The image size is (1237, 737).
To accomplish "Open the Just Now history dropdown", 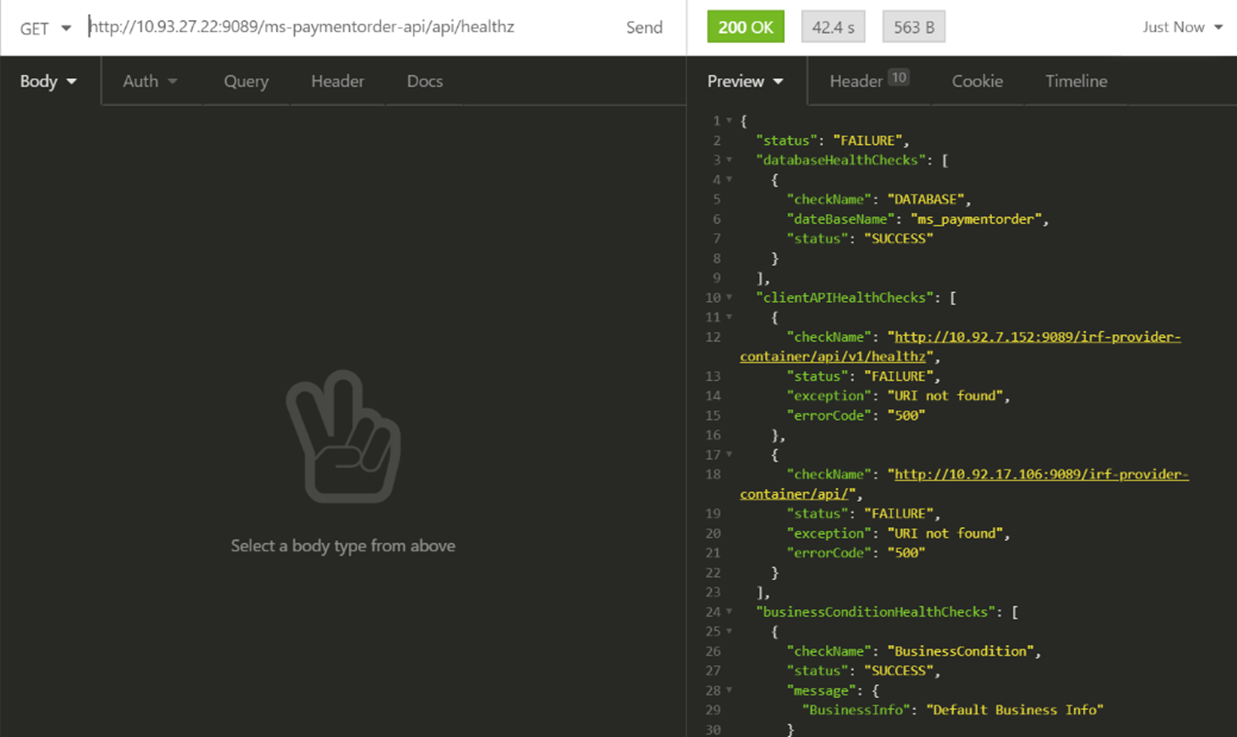I will tap(1182, 27).
